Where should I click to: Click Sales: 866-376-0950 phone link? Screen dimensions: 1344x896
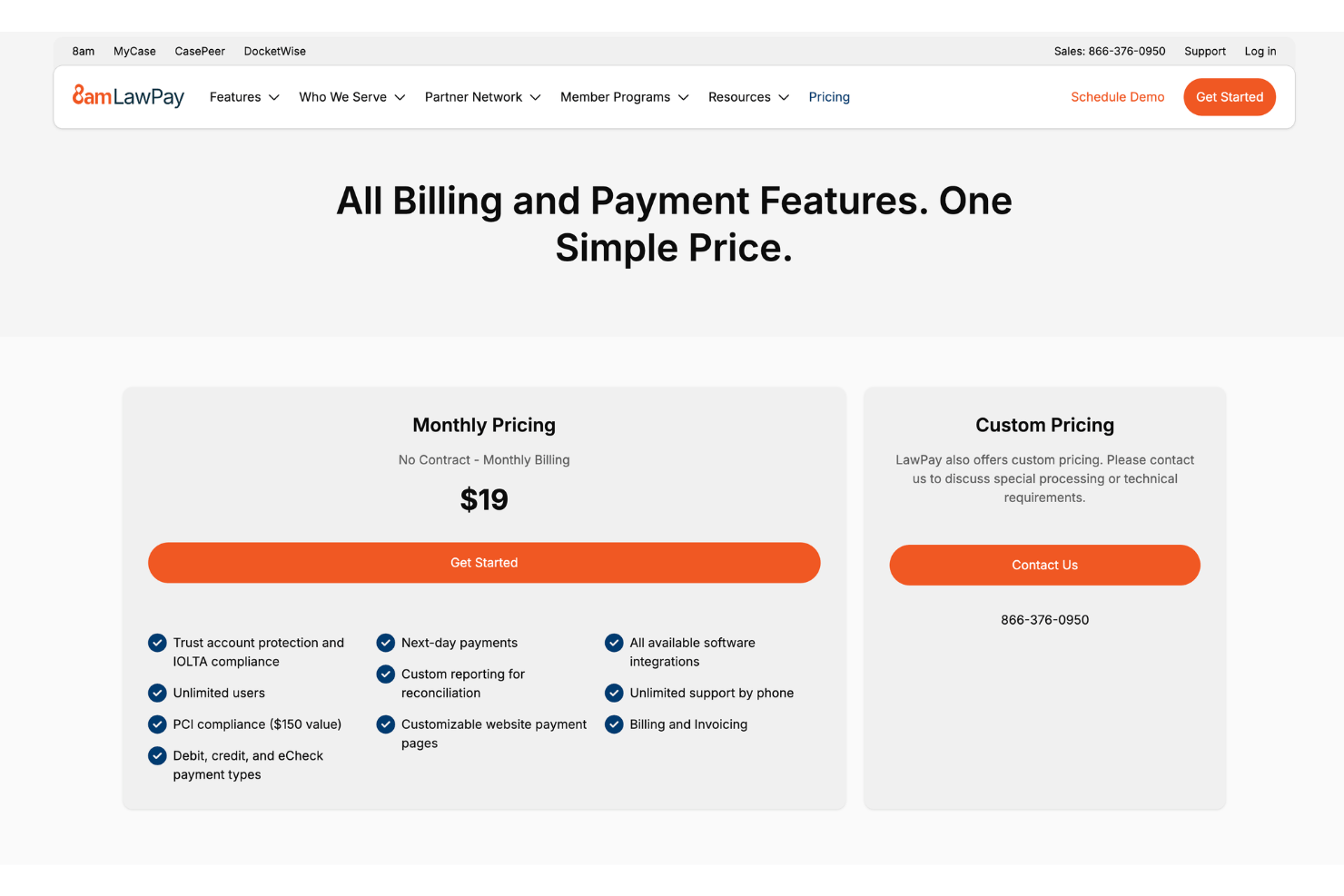click(1110, 51)
